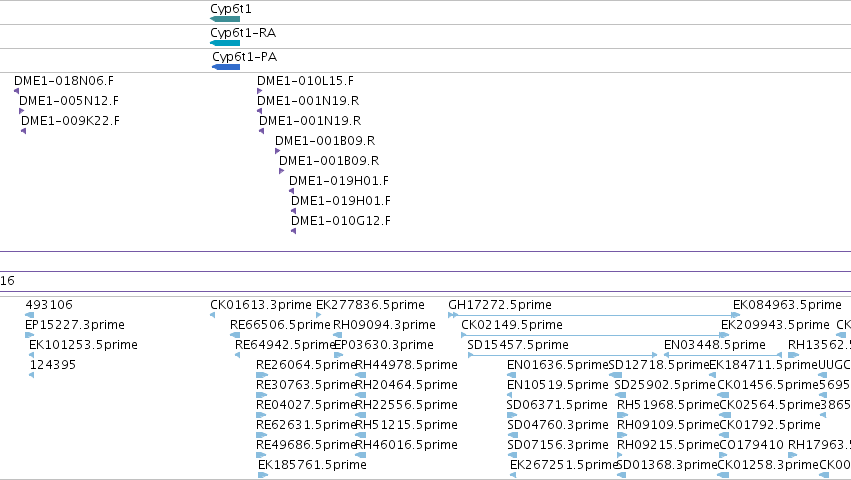The height and width of the screenshot is (480, 851).
Task: Pick CK02564.5prime label
Action: pos(770,406)
